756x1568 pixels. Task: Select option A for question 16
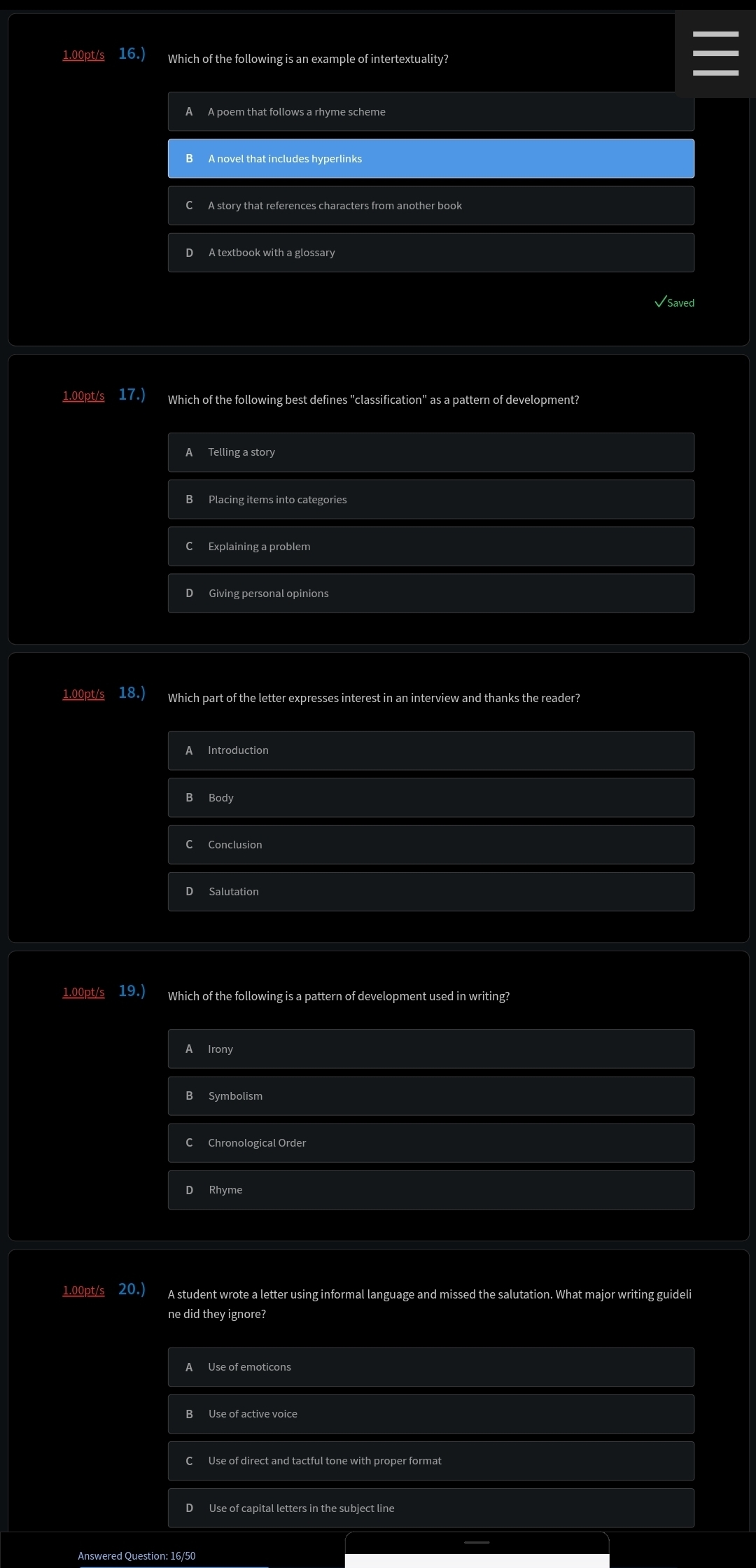pos(431,111)
